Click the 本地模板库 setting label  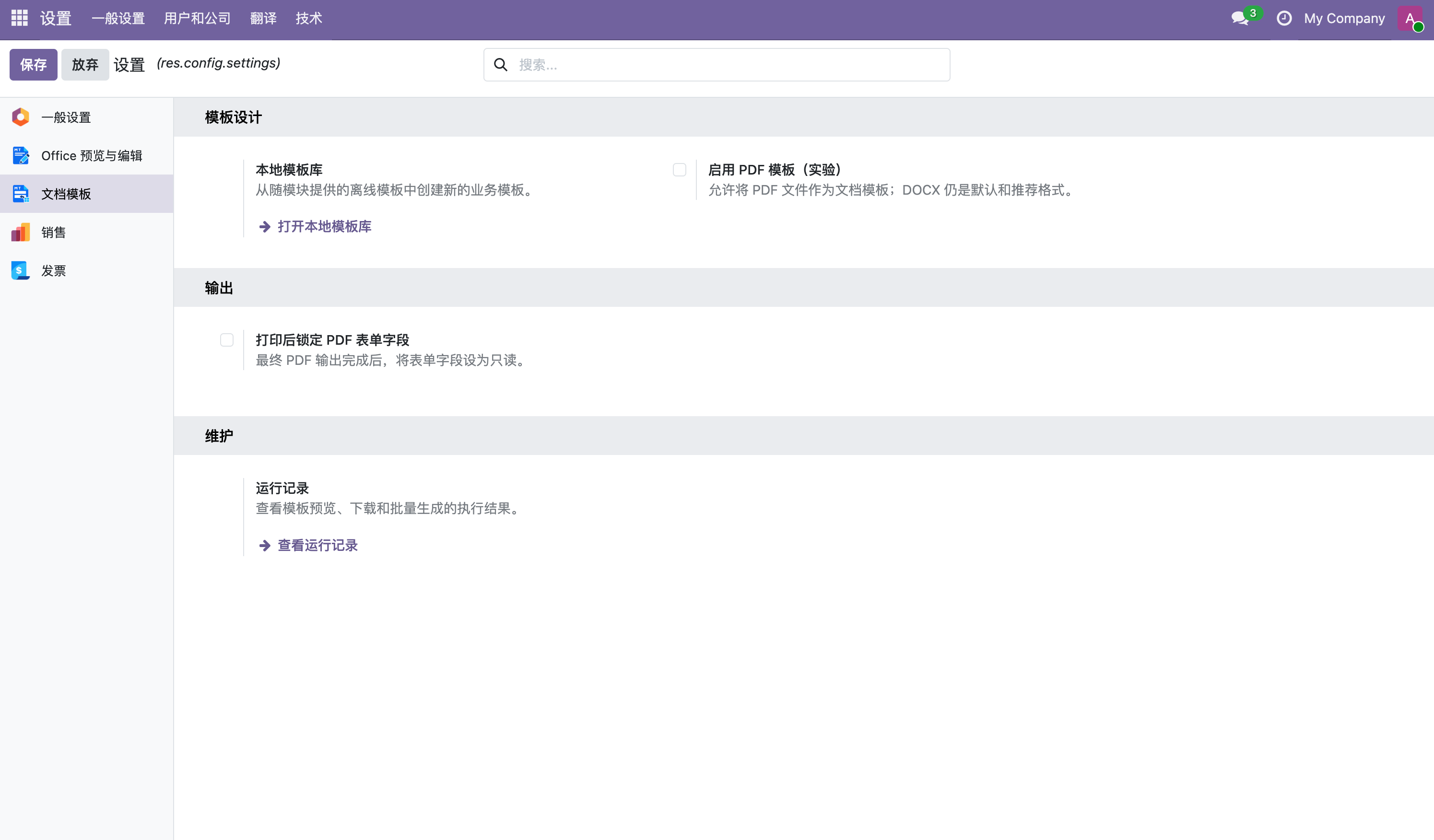289,170
